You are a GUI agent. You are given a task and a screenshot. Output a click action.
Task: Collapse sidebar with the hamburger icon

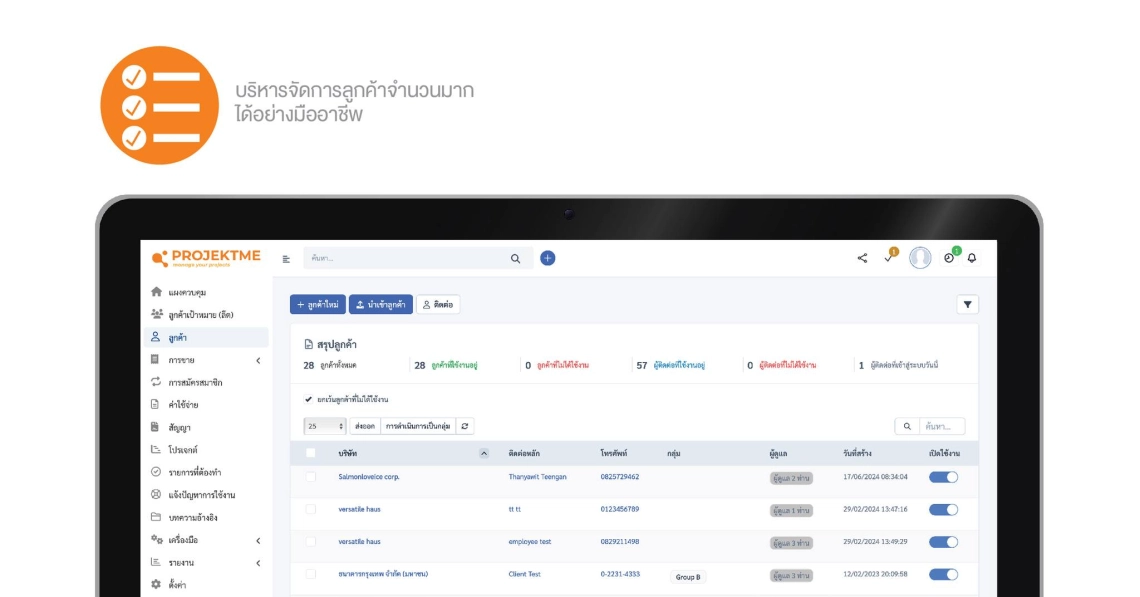(x=286, y=259)
